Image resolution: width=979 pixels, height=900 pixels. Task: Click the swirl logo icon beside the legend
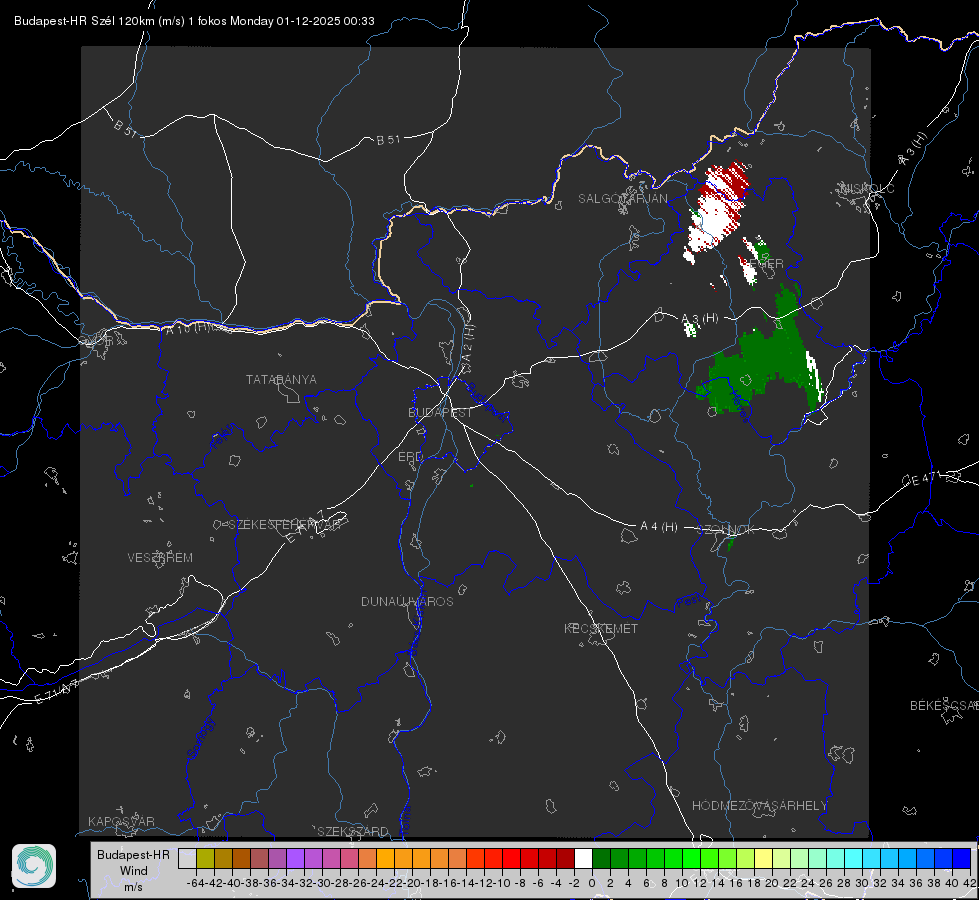point(34,866)
